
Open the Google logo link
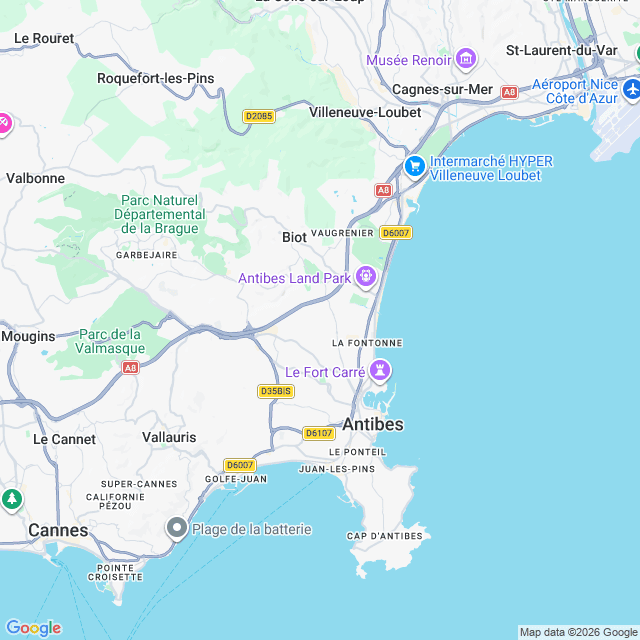(x=34, y=628)
